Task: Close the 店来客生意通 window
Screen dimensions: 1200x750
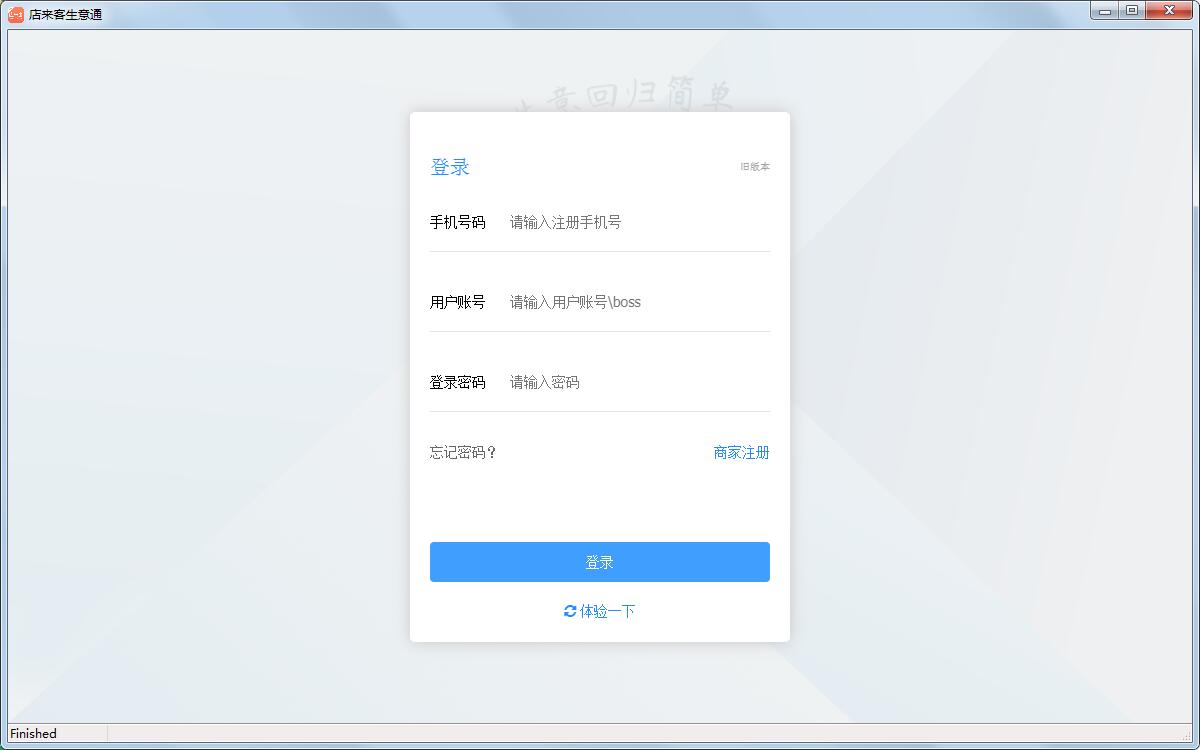Action: click(x=1168, y=11)
